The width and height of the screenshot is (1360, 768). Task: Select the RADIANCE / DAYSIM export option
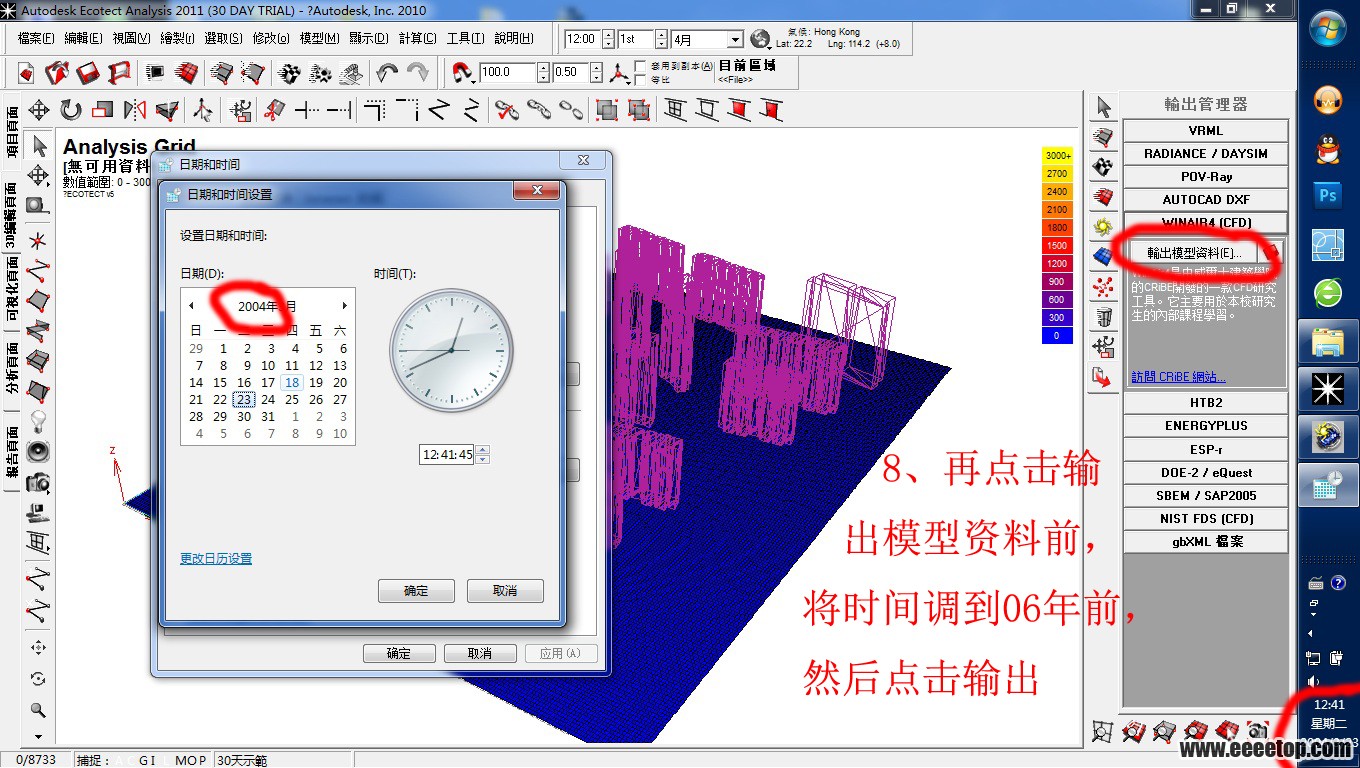pyautogui.click(x=1205, y=154)
